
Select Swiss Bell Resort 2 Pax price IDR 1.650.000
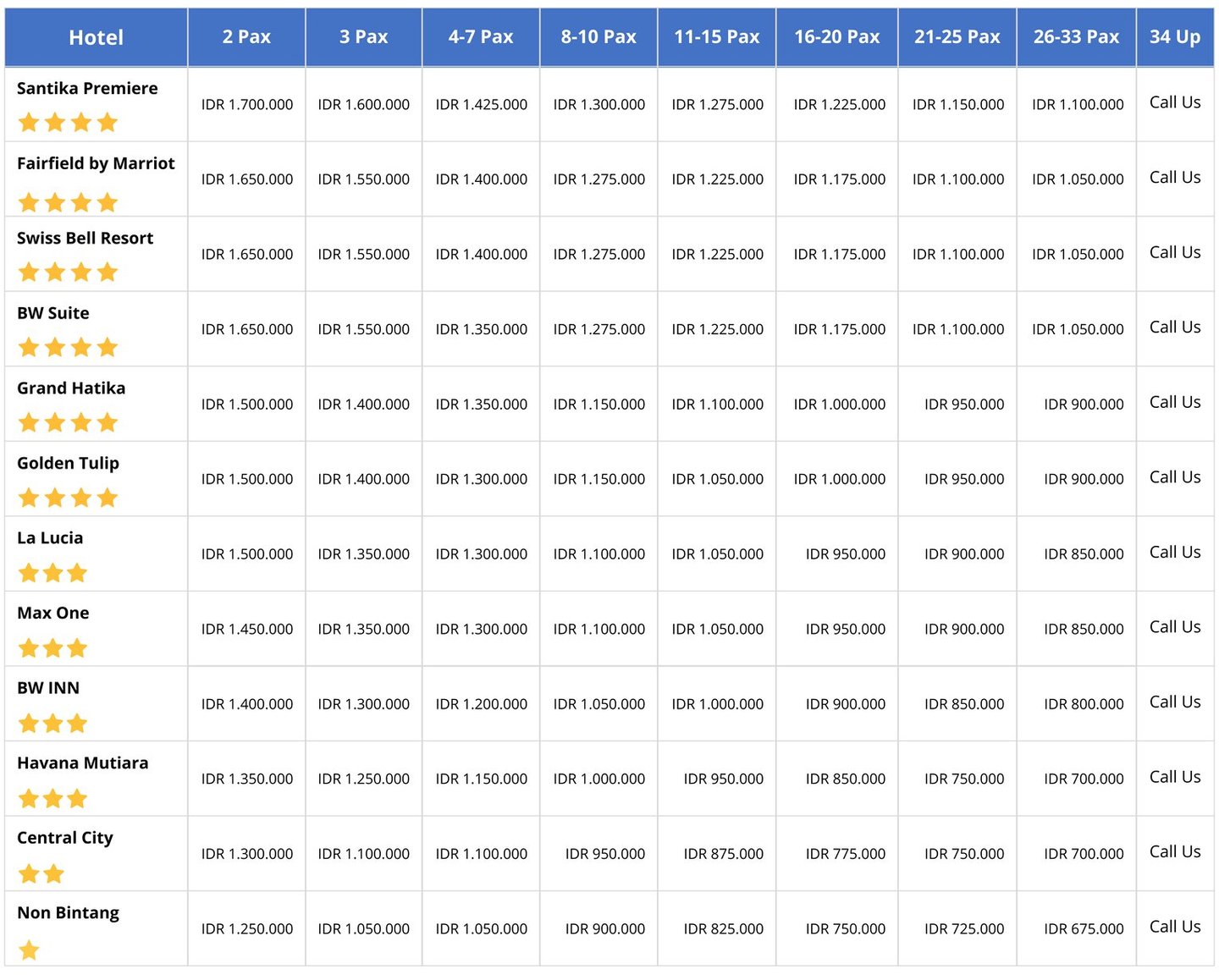click(247, 255)
